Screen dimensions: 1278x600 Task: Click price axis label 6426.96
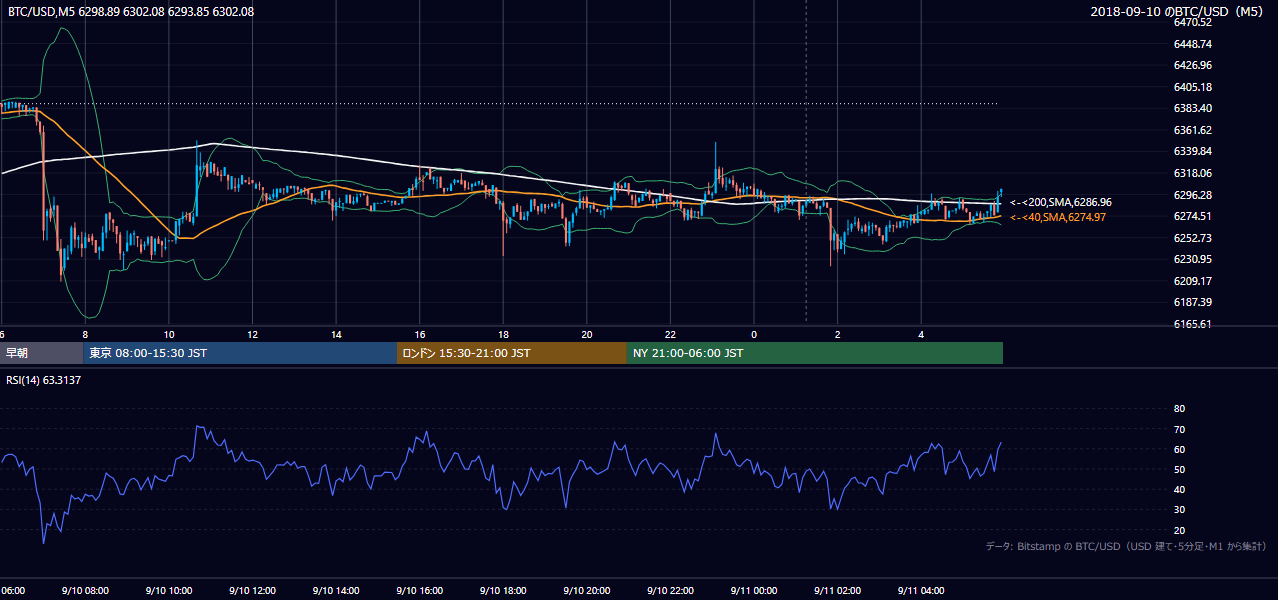[x=1193, y=65]
